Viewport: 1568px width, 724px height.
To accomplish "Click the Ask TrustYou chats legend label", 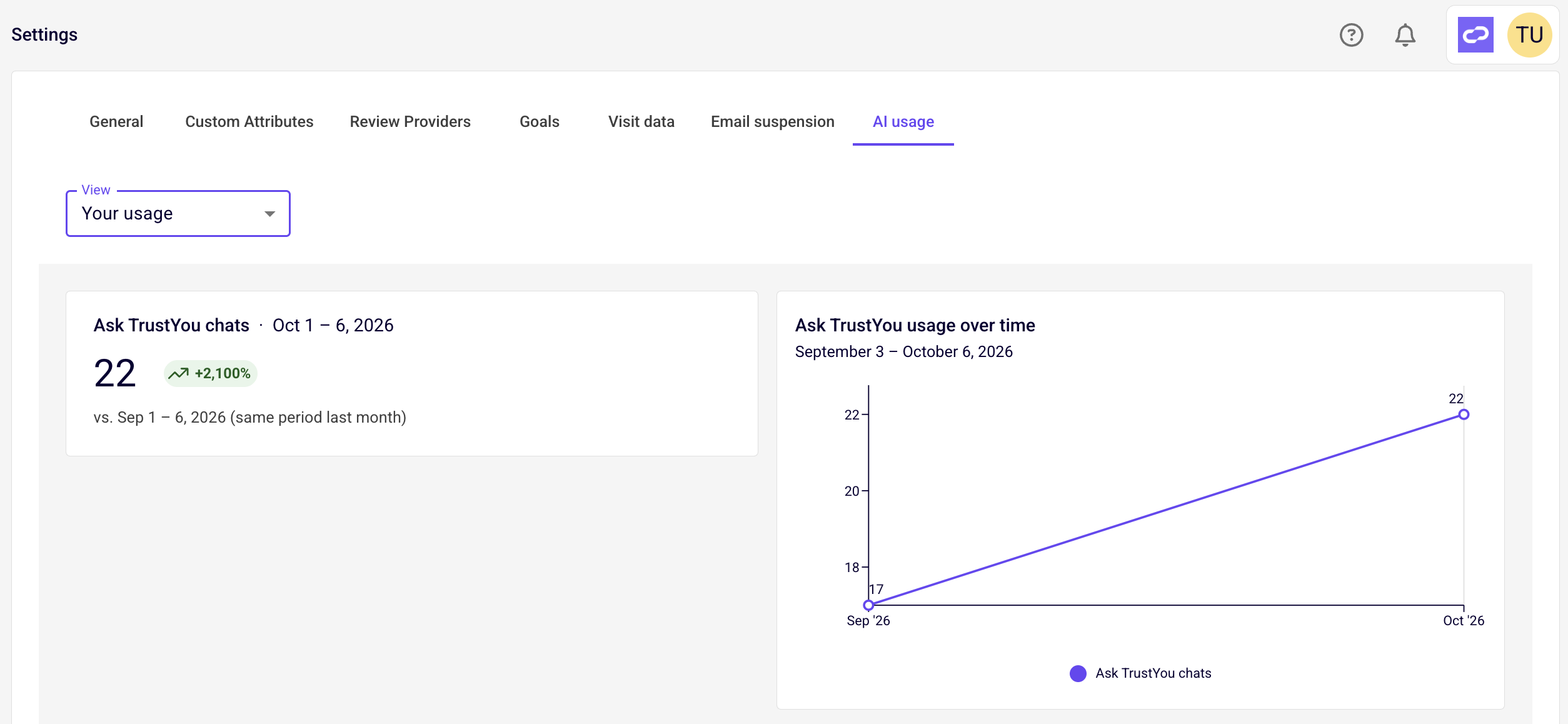I will pyautogui.click(x=1153, y=673).
